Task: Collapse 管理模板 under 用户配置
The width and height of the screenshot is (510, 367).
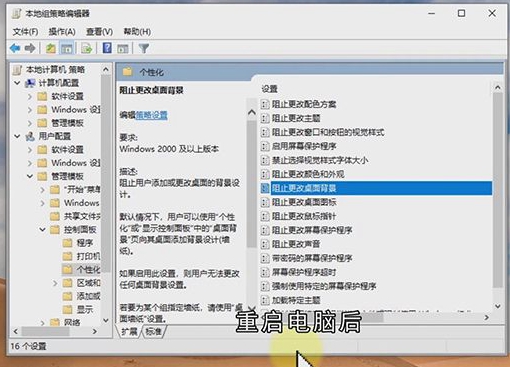Action: (30, 176)
